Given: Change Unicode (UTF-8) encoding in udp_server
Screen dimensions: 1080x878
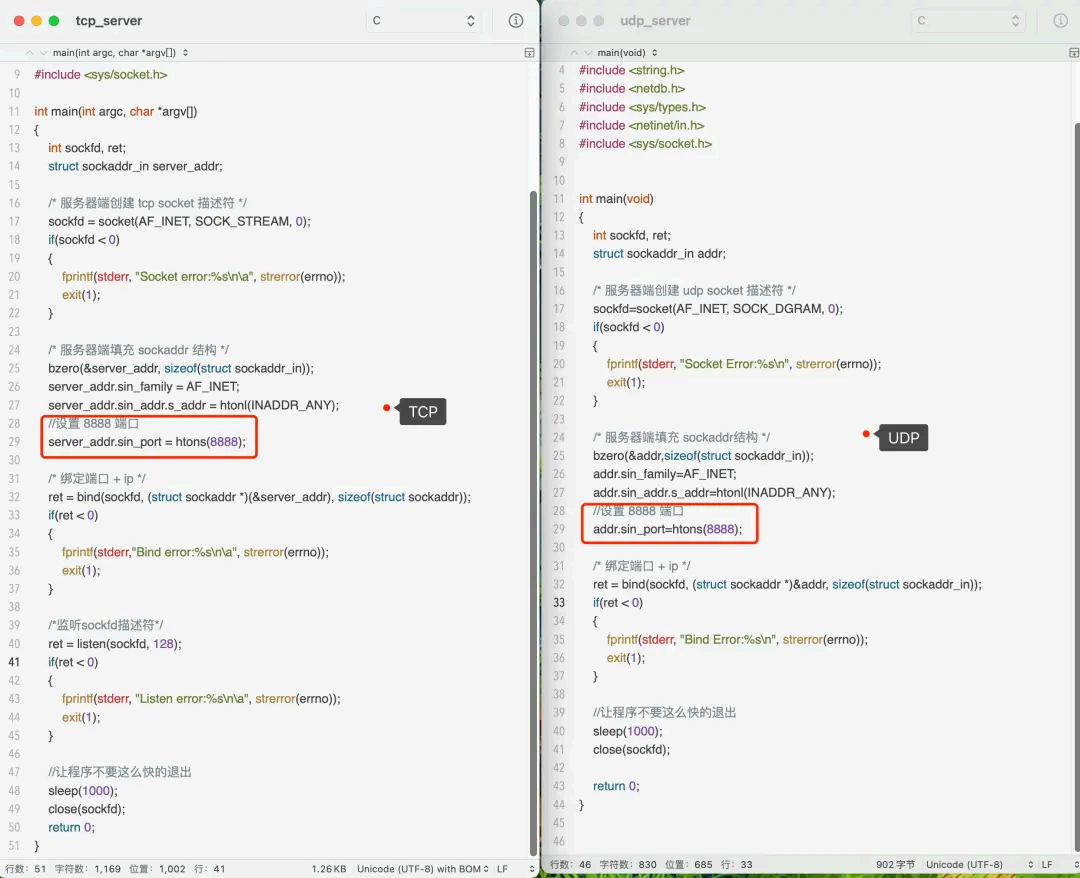Looking at the screenshot, I should click(x=979, y=864).
